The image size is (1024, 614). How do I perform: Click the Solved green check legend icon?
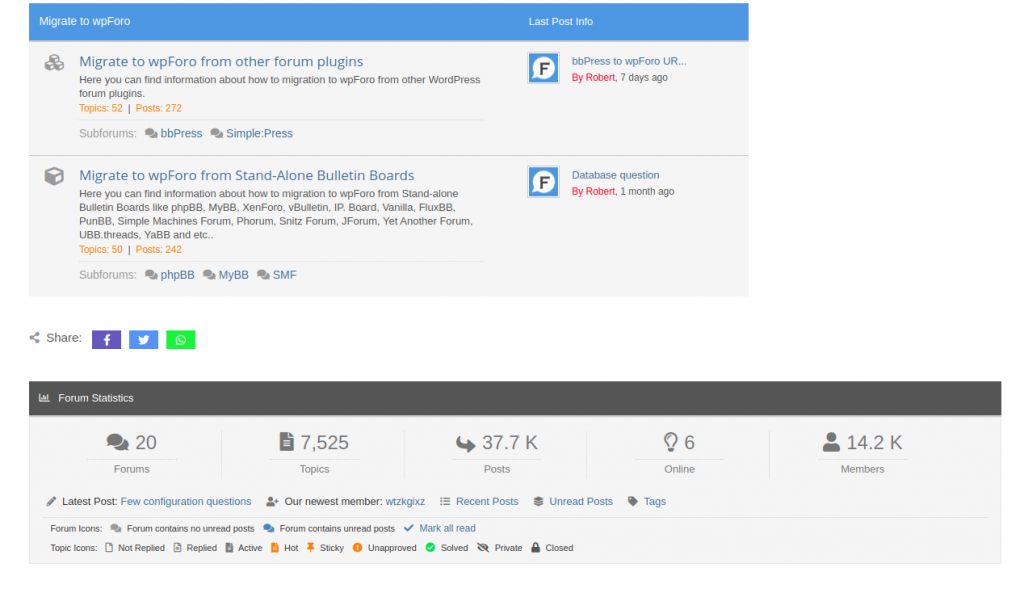click(430, 548)
